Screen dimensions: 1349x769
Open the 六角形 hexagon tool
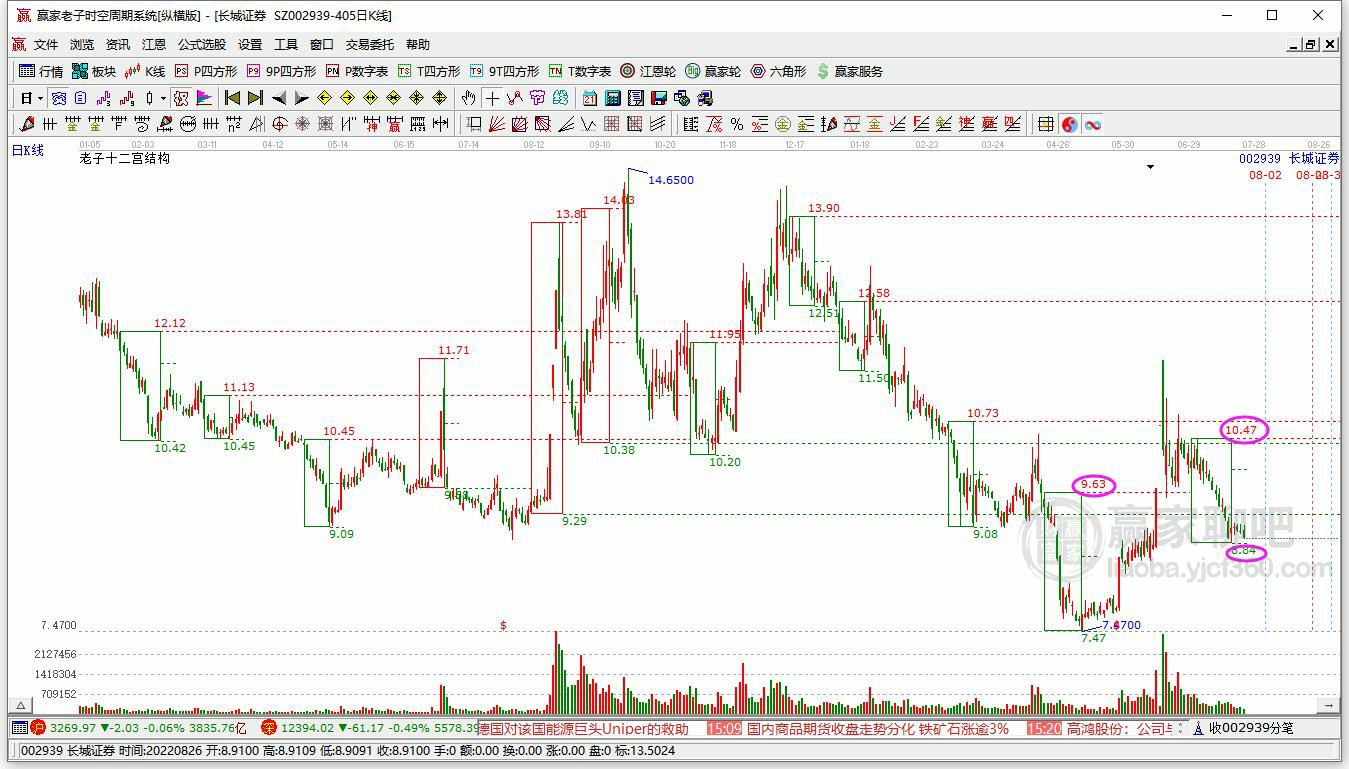[x=778, y=71]
